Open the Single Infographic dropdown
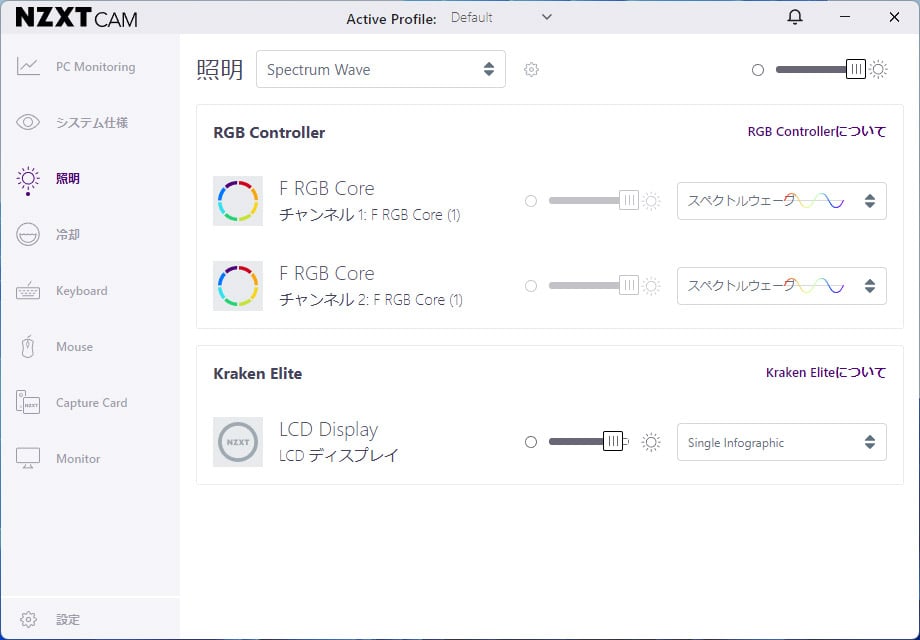920x640 pixels. 782,442
